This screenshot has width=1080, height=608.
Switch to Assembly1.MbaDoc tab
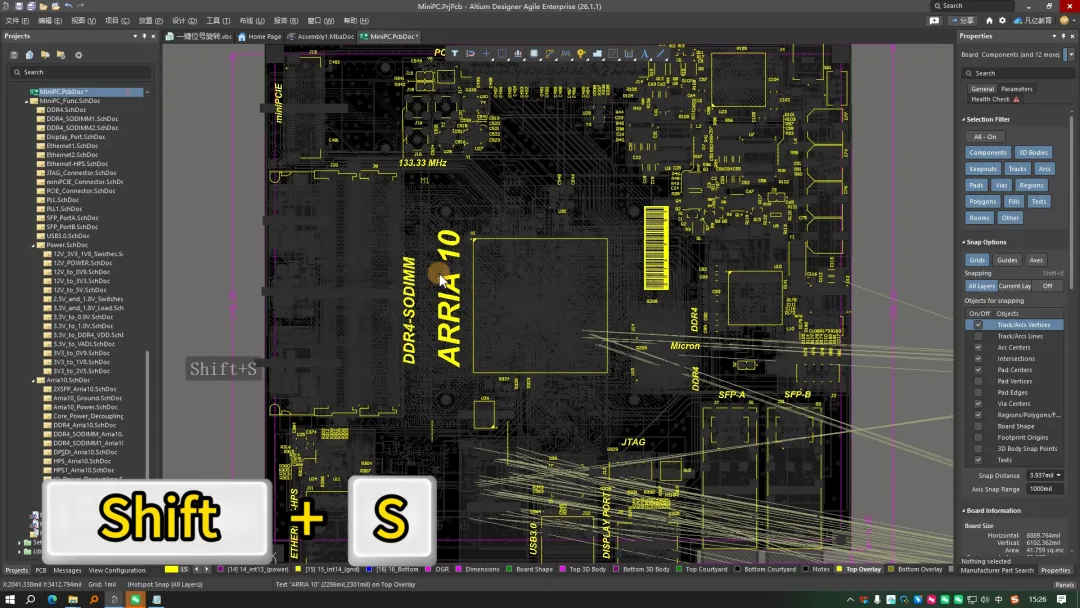click(320, 36)
